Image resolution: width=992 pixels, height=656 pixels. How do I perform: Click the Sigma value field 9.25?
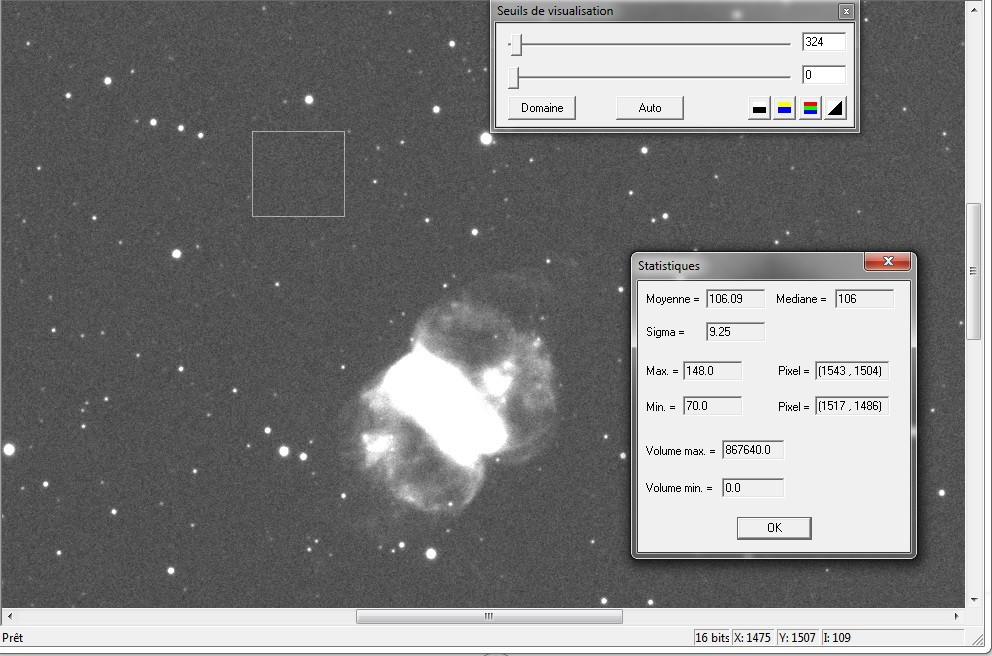735,331
